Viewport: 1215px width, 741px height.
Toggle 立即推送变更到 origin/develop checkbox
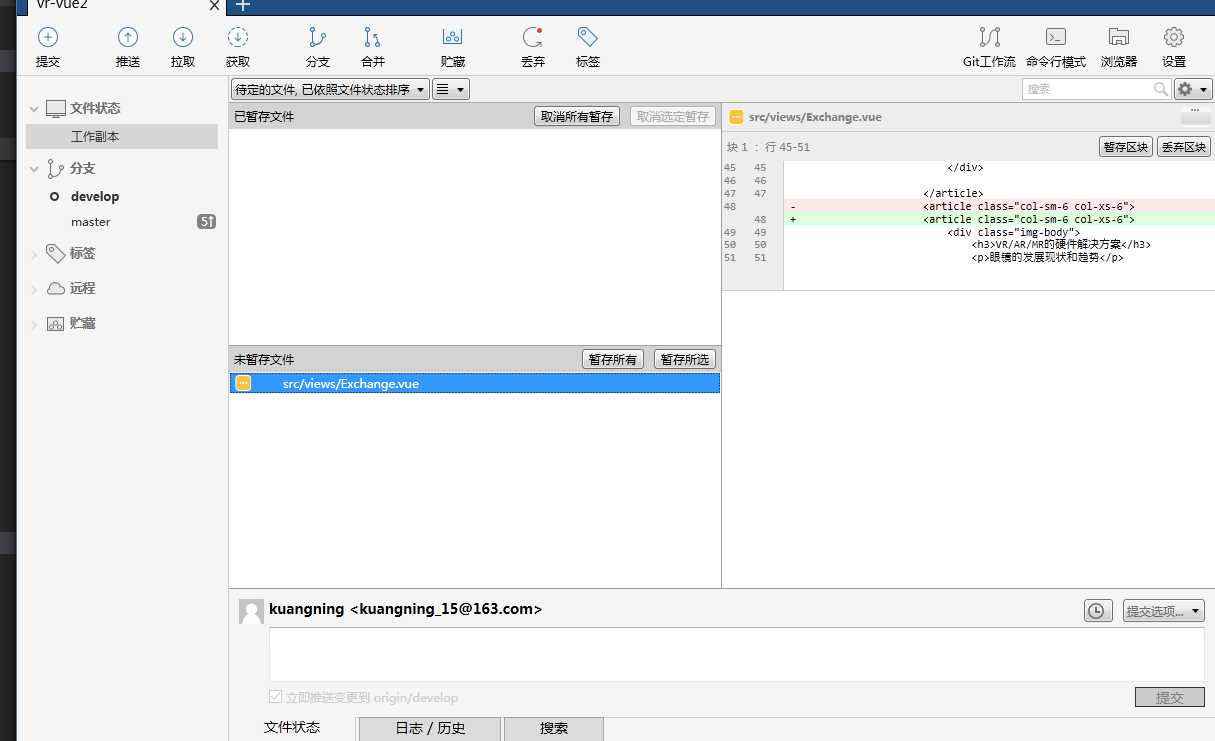pyautogui.click(x=275, y=697)
